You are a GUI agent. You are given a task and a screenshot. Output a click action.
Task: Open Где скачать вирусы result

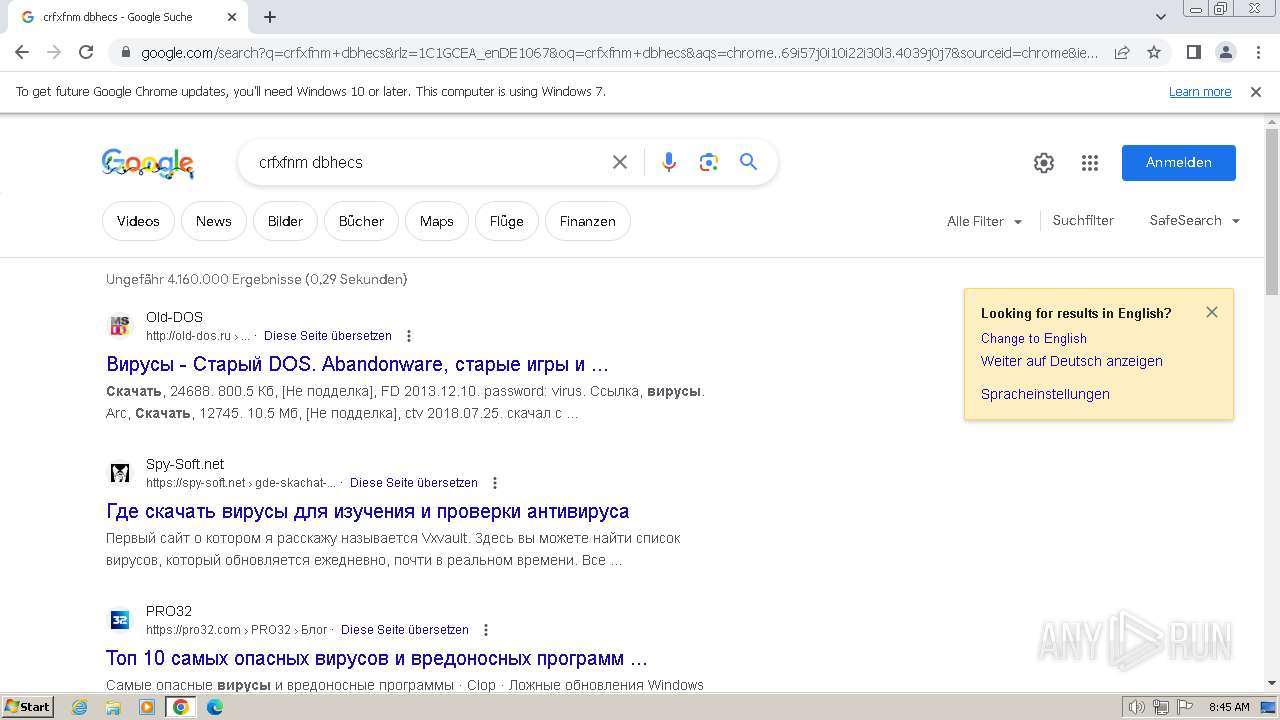(x=368, y=511)
